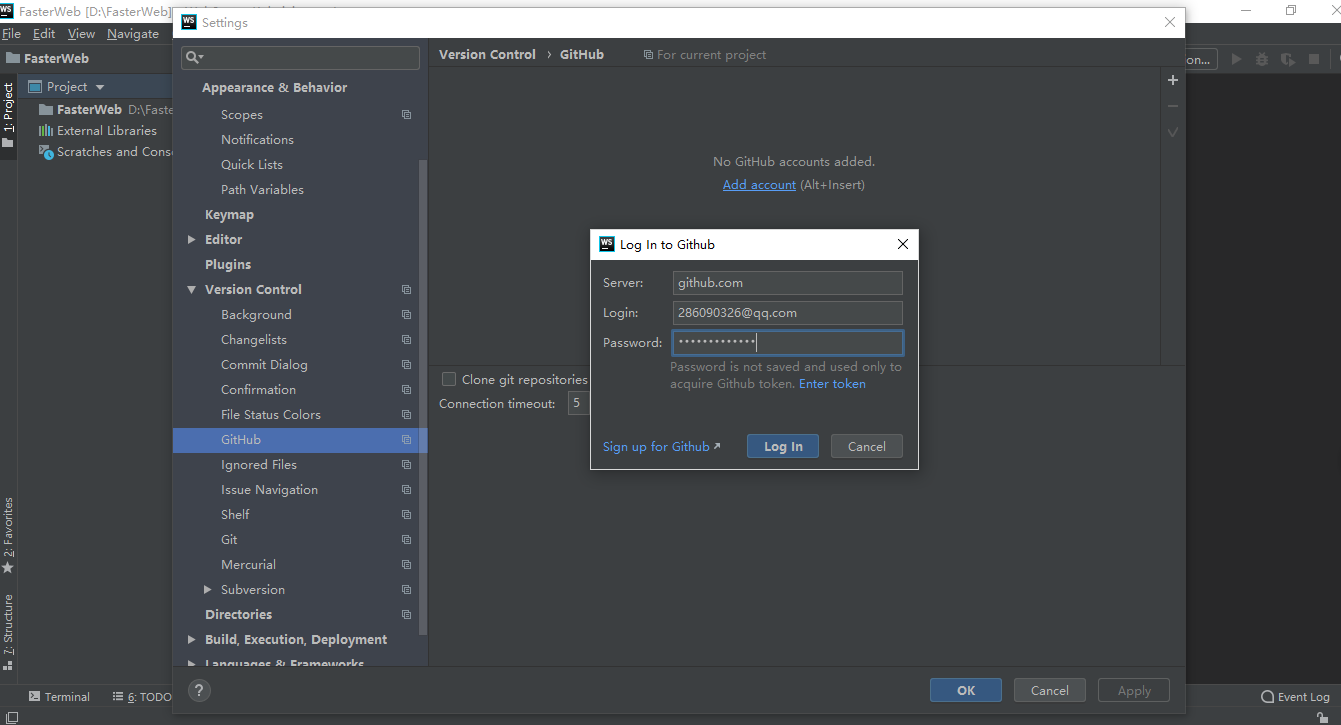
Task: Click the remove account minus icon
Action: pyautogui.click(x=1173, y=106)
